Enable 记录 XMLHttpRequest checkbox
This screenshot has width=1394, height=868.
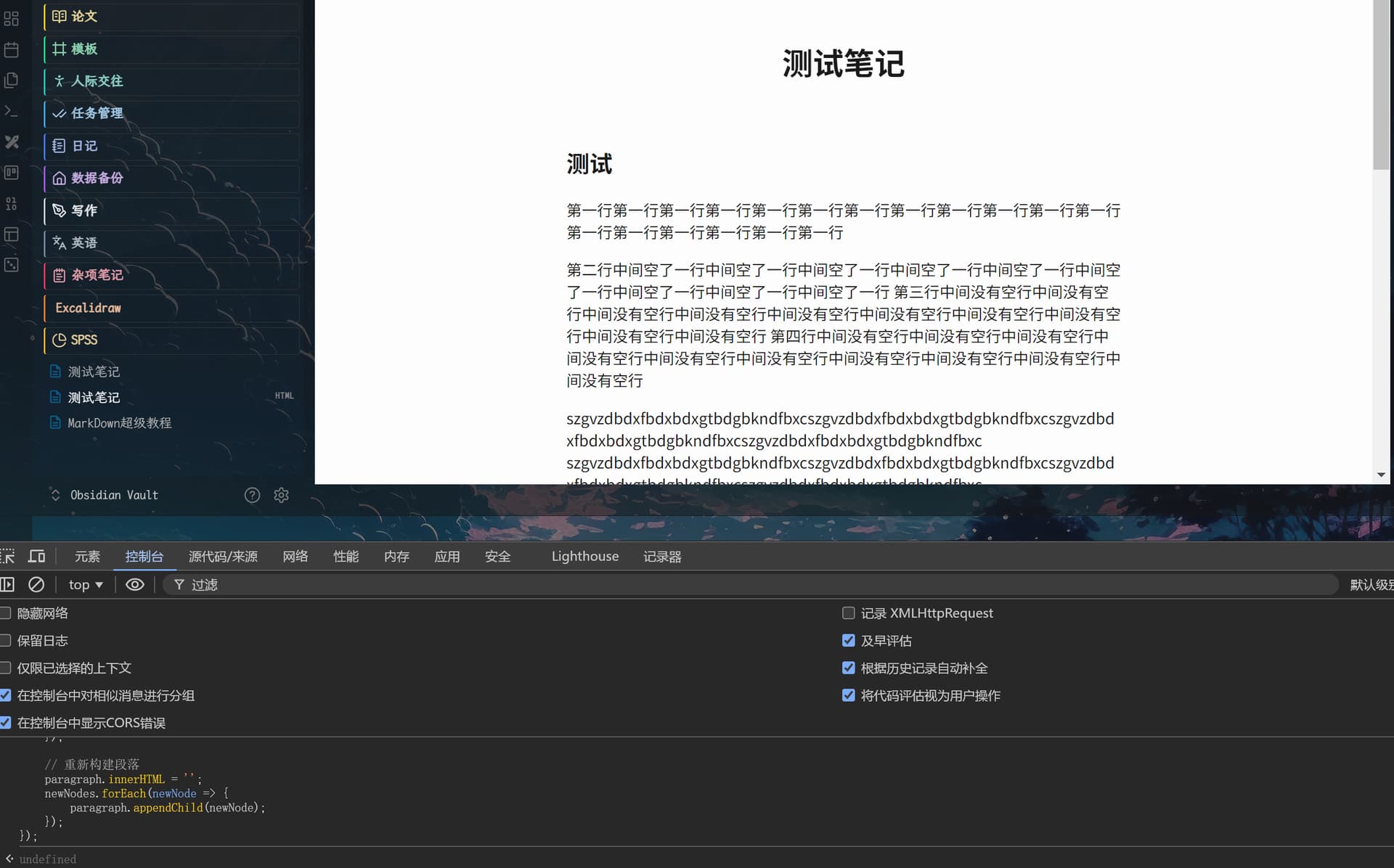click(x=848, y=613)
